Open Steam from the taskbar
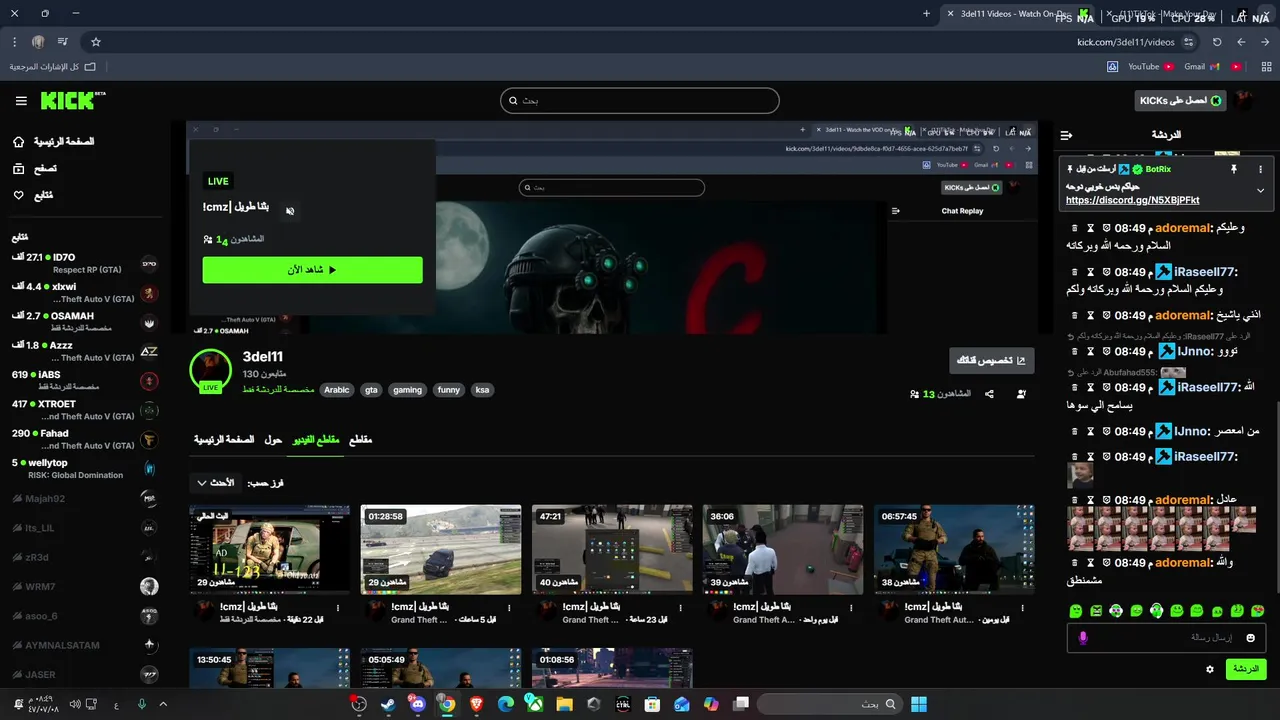1280x720 pixels. coord(388,704)
